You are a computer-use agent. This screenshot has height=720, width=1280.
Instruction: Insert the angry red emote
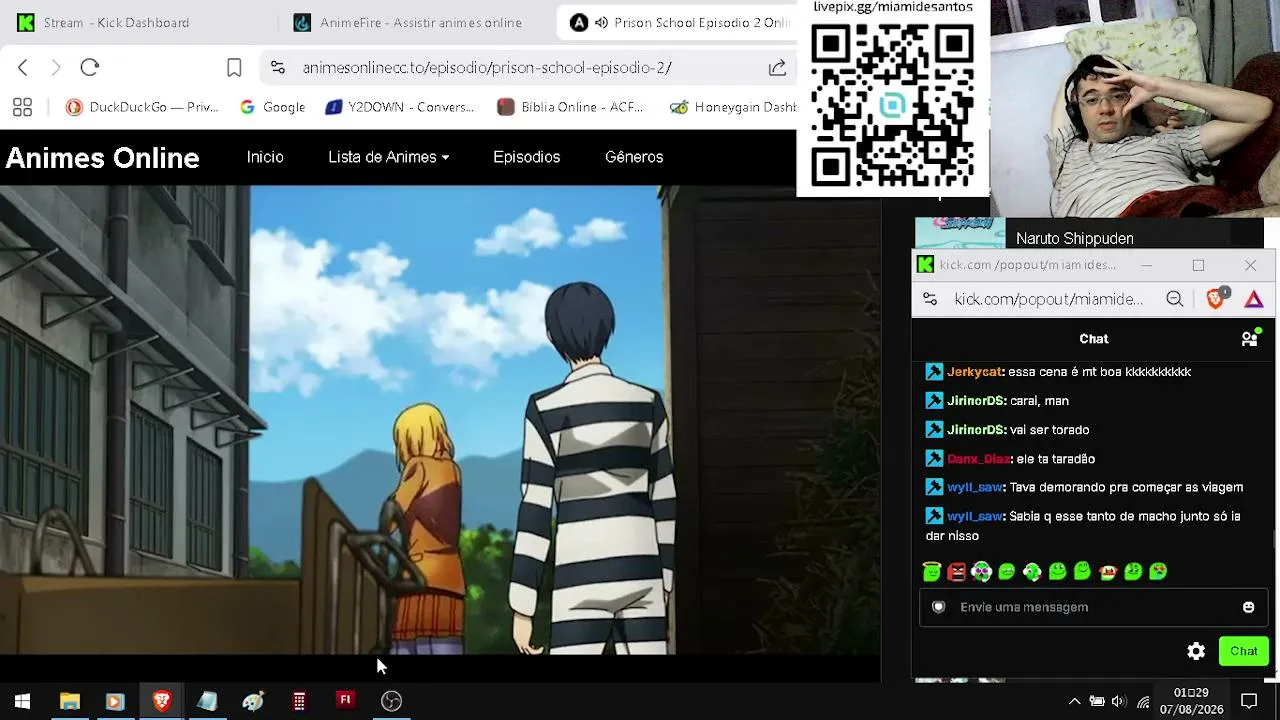(x=957, y=572)
